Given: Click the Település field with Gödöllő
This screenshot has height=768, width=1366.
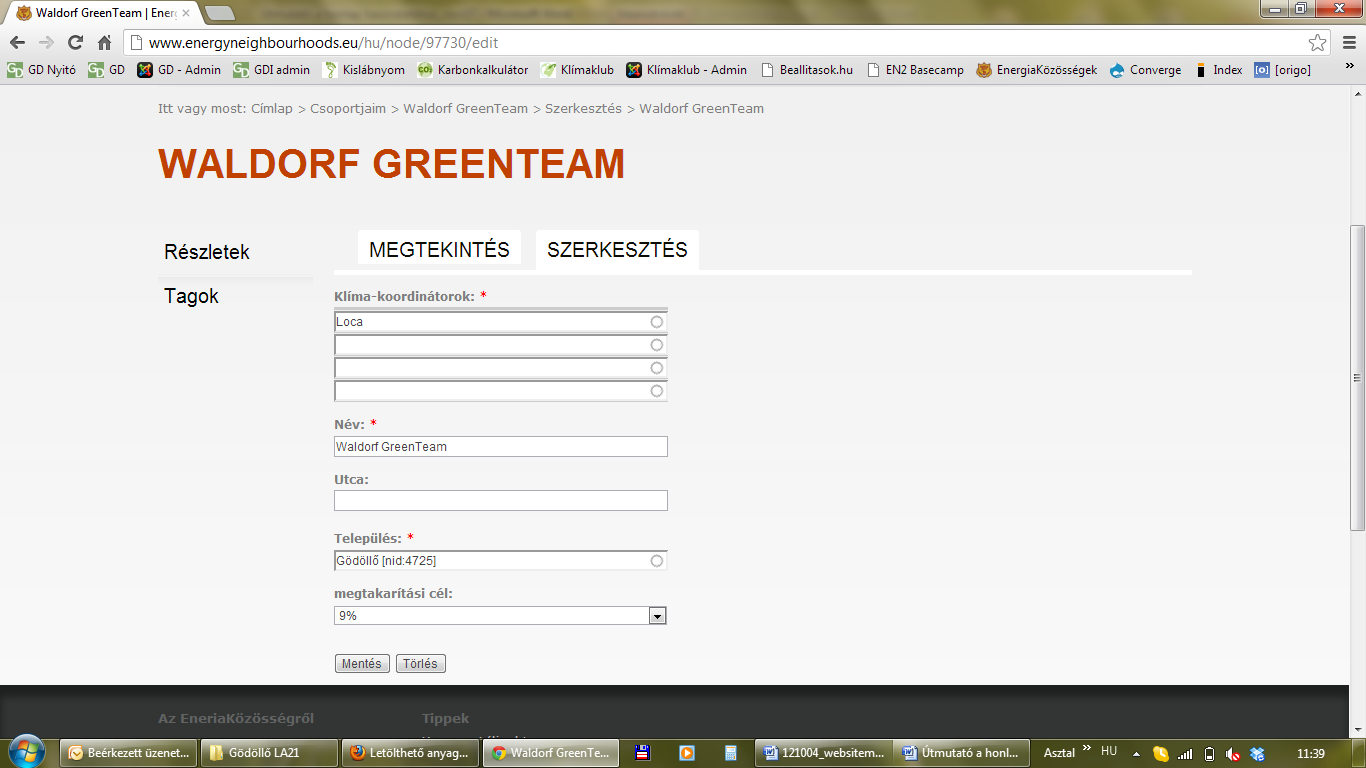Looking at the screenshot, I should point(500,561).
